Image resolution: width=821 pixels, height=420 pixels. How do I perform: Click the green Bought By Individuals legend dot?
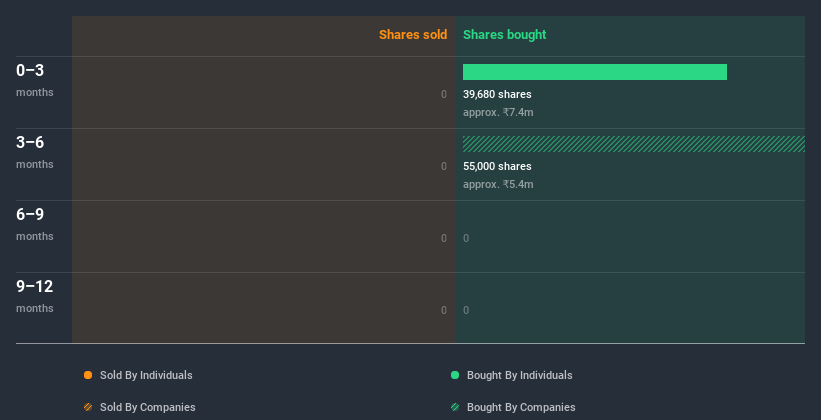tap(455, 375)
